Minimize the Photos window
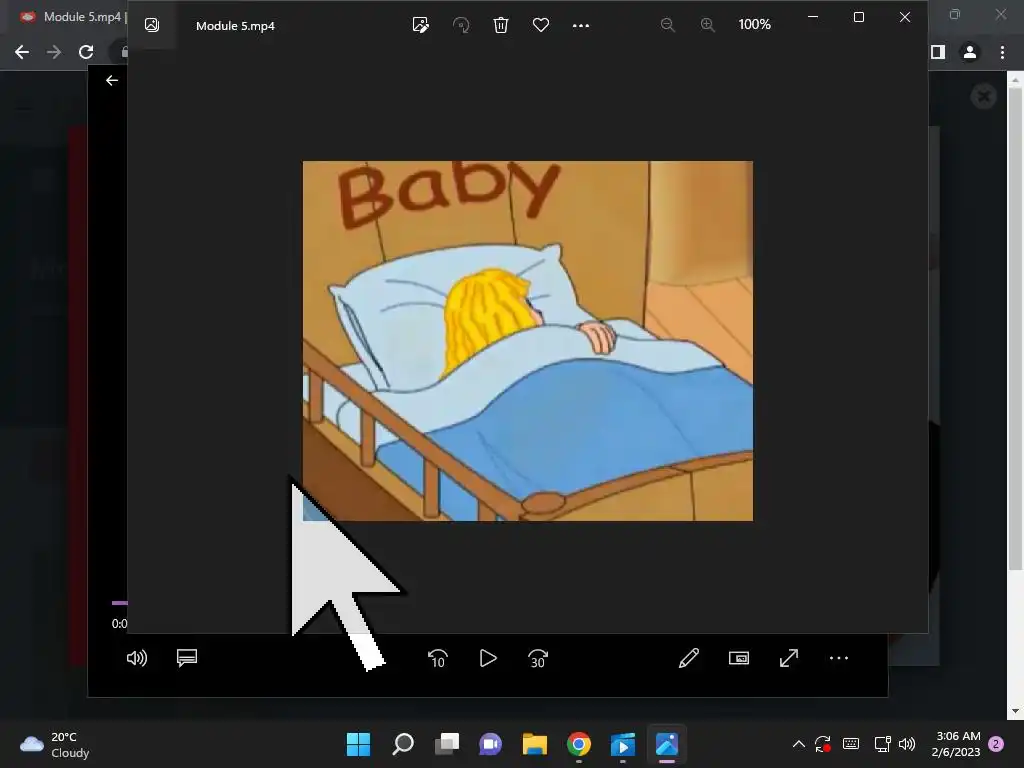This screenshot has height=768, width=1024. click(813, 17)
